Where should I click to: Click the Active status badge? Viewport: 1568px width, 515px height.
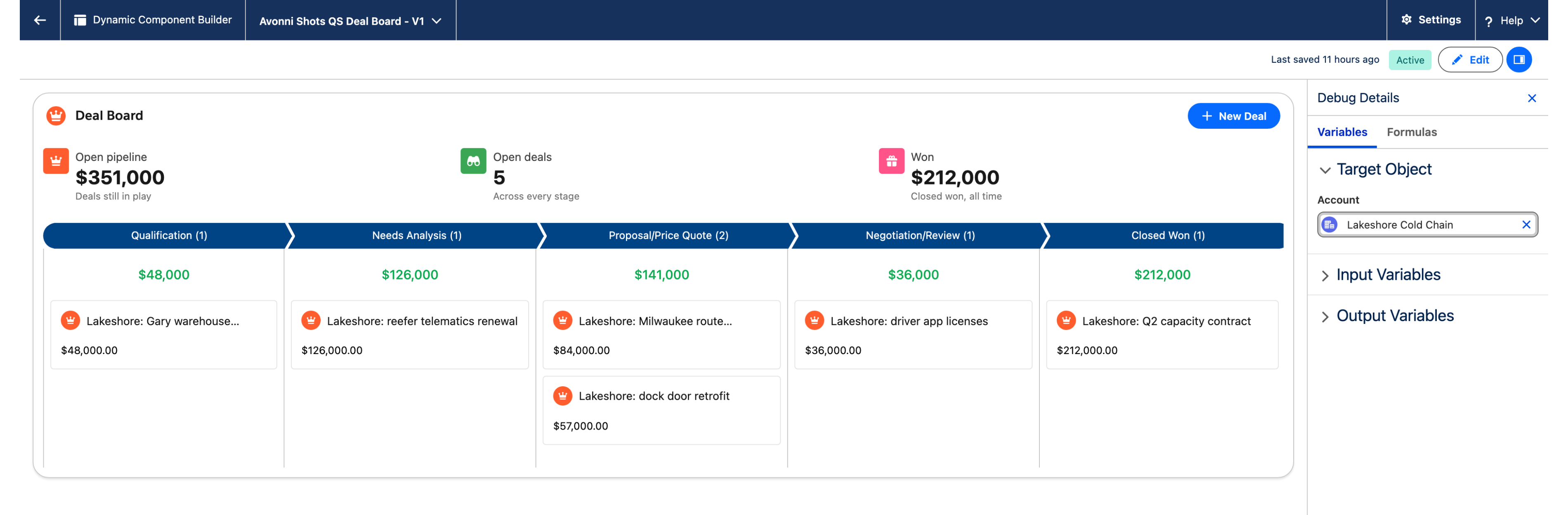click(x=1409, y=60)
